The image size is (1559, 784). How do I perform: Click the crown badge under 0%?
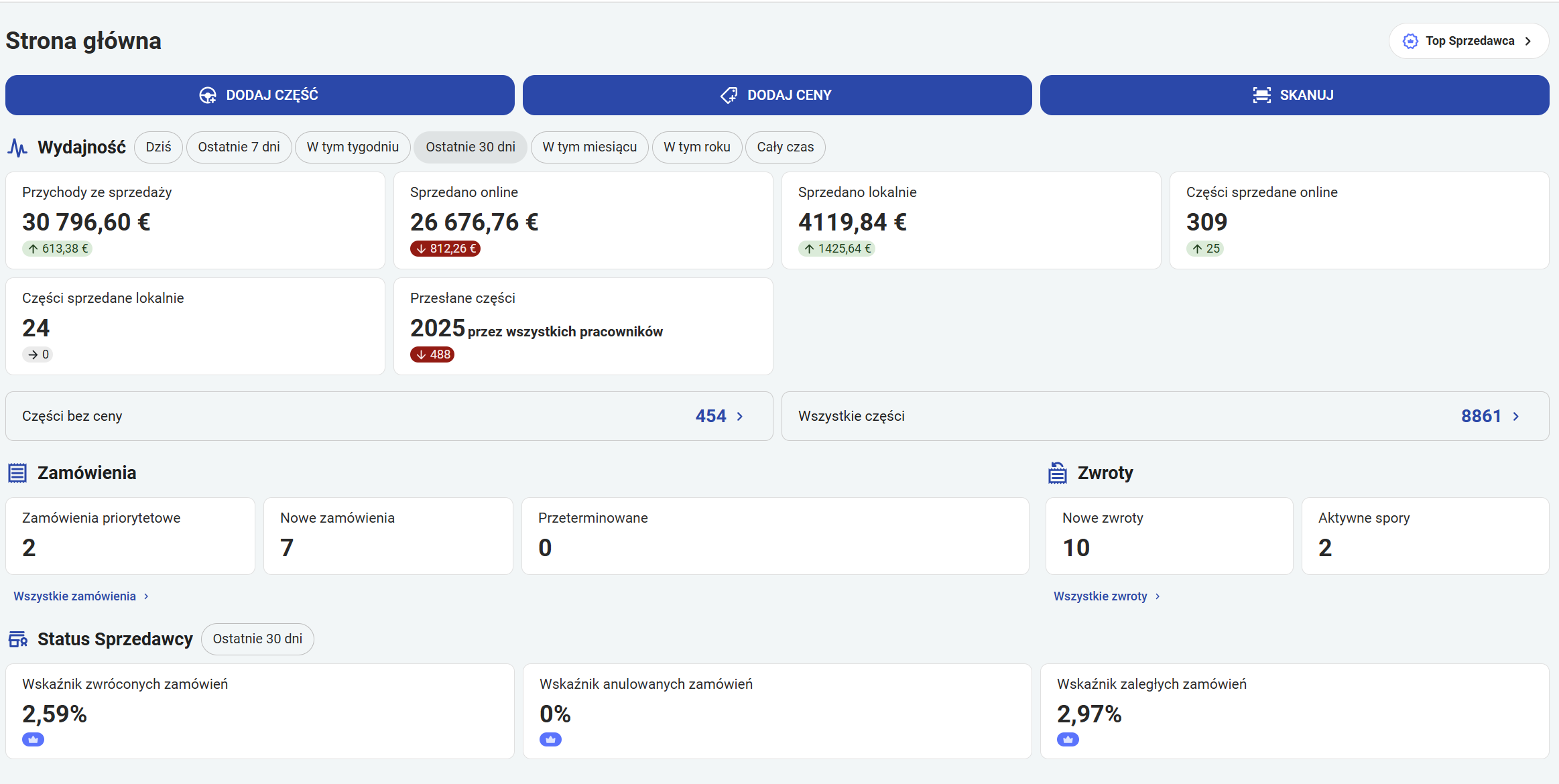[x=550, y=740]
